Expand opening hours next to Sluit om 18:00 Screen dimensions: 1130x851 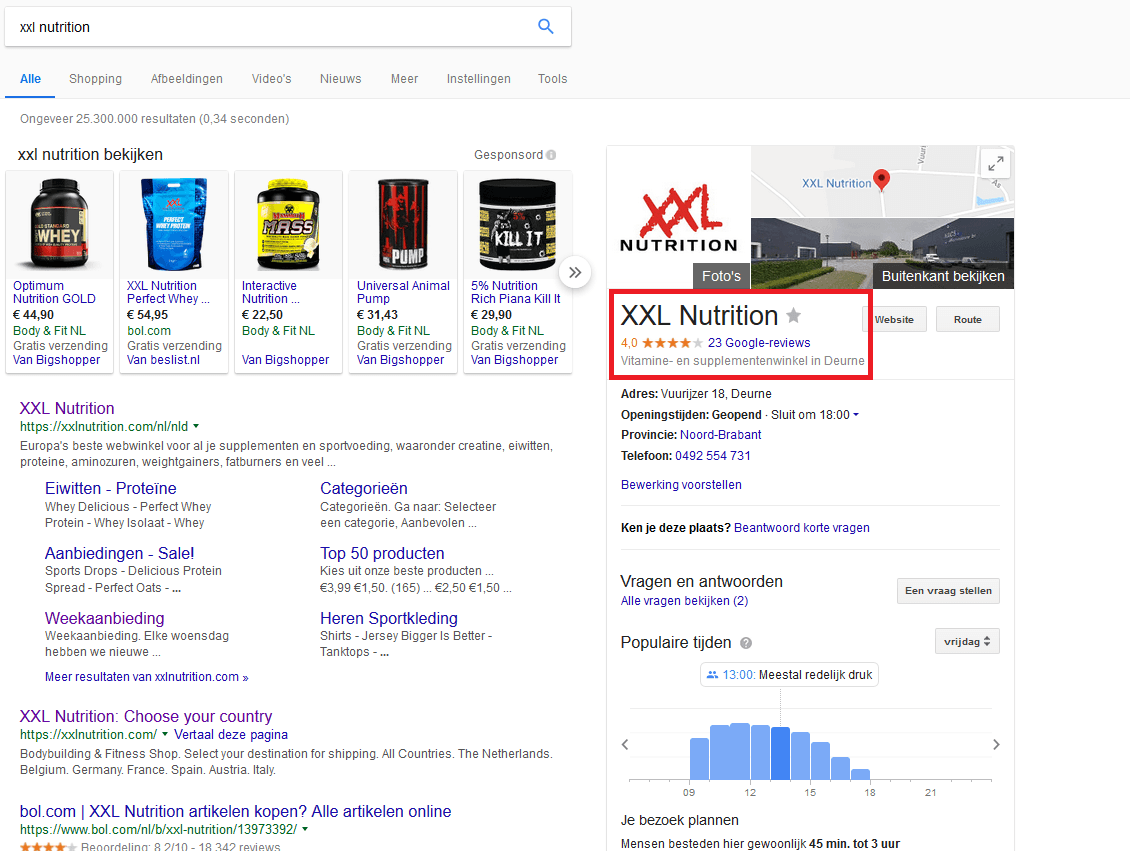pyautogui.click(x=856, y=415)
